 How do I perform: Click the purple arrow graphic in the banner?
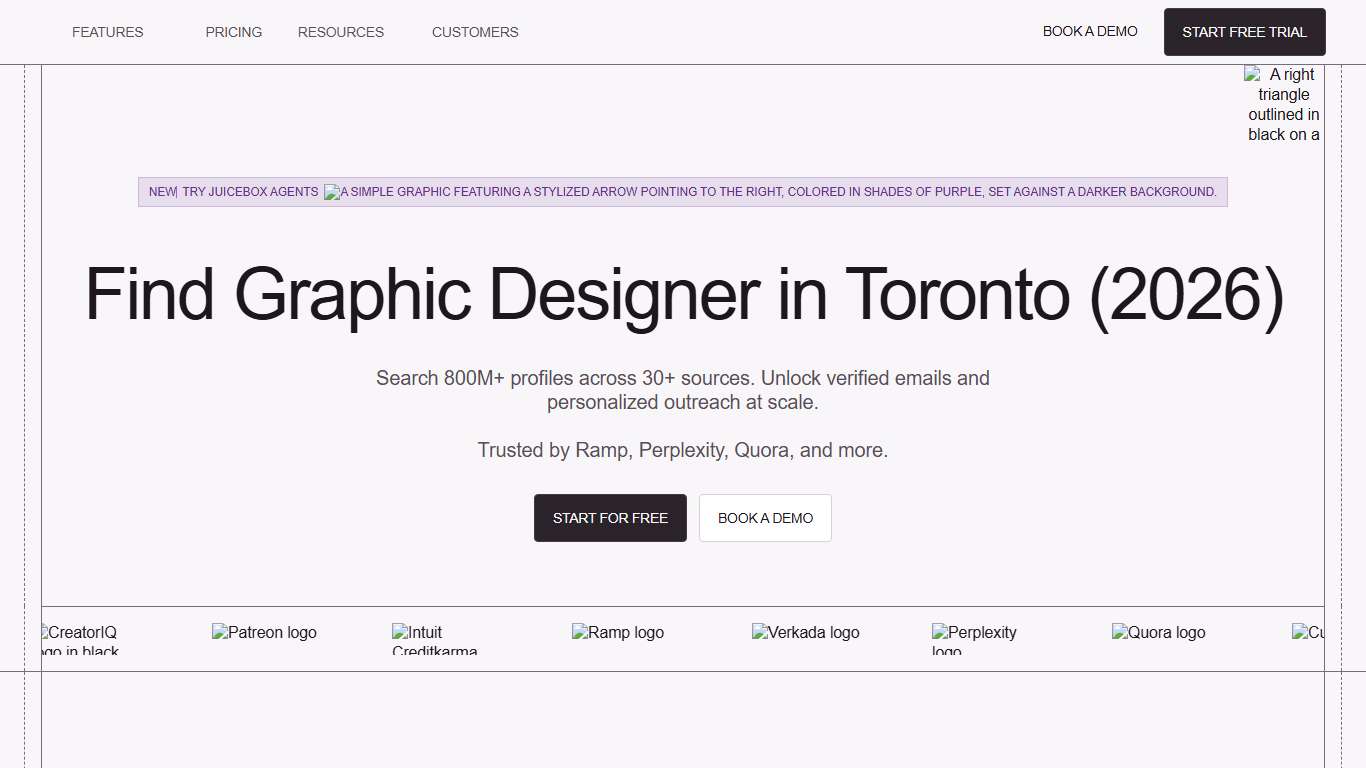330,191
